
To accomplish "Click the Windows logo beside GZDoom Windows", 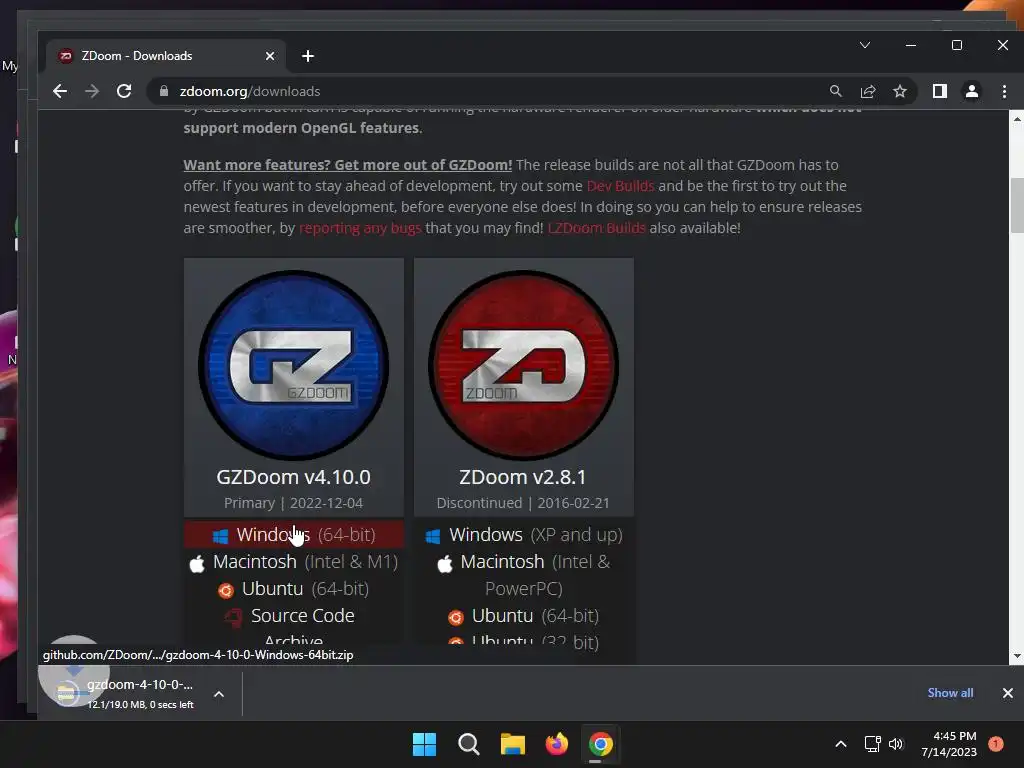I will 221,536.
